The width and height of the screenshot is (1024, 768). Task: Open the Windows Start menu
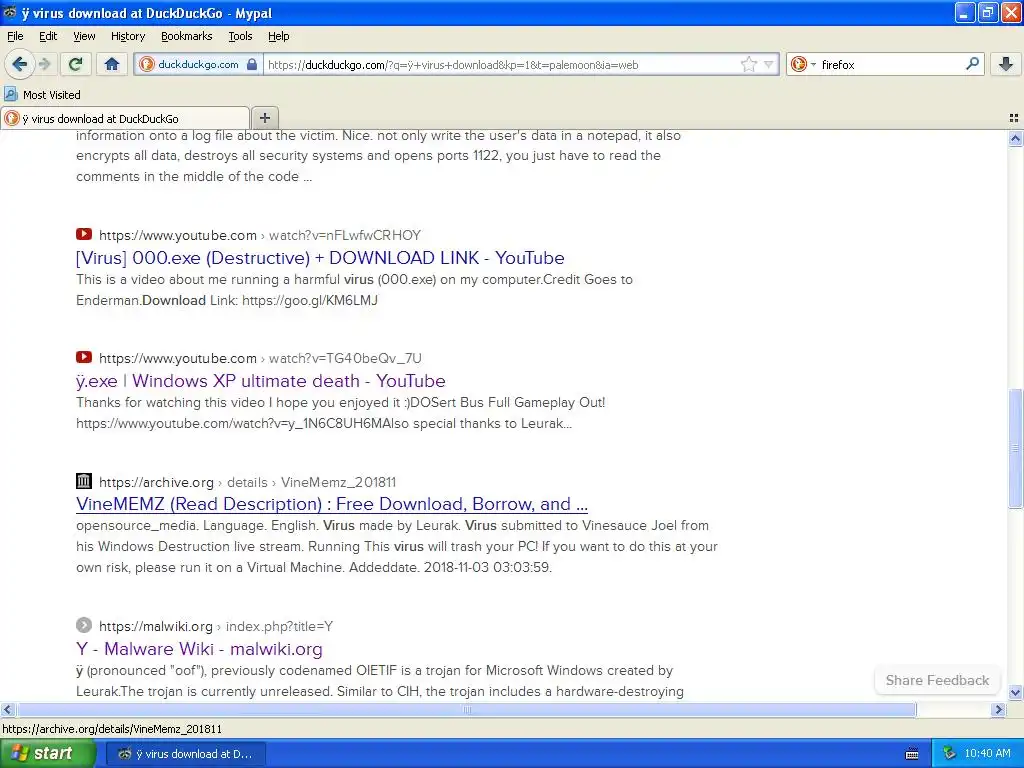click(47, 753)
